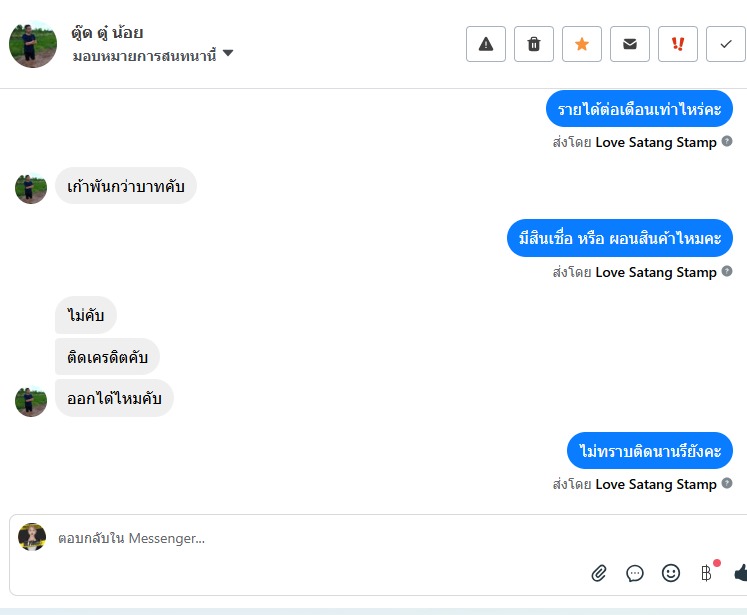747x615 pixels.
Task: Click the blue message รายได้ต่อเดือนเท่าไหร่คะ
Action: click(x=639, y=109)
